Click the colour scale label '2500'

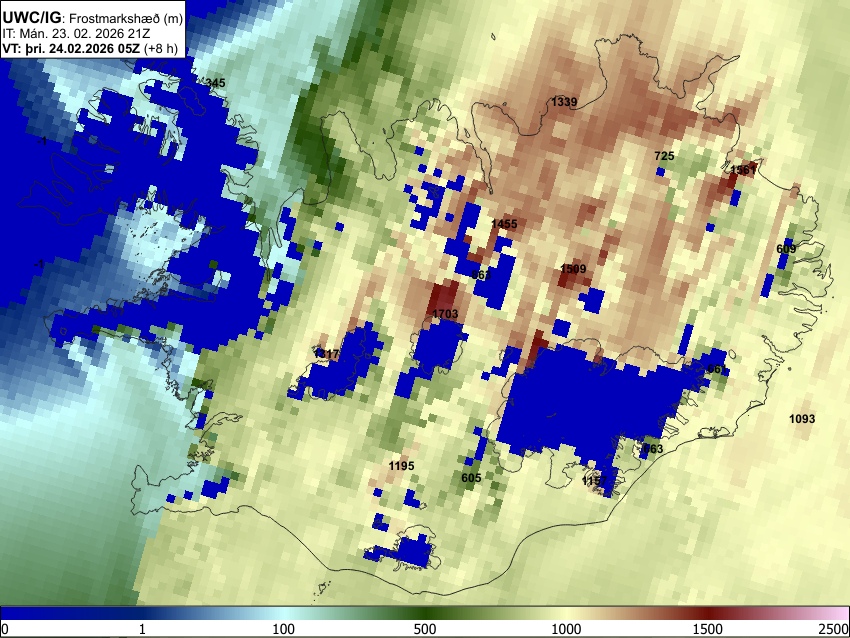tap(834, 629)
